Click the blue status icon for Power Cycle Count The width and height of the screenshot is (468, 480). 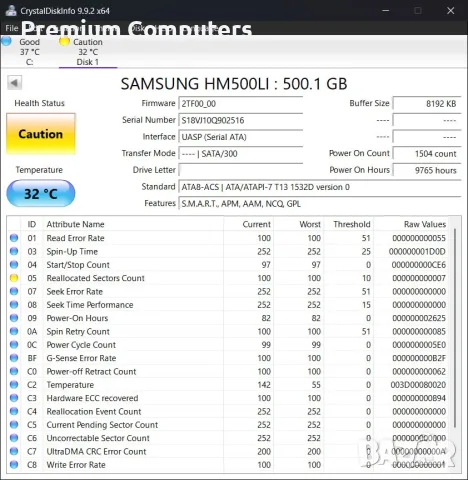tap(14, 344)
